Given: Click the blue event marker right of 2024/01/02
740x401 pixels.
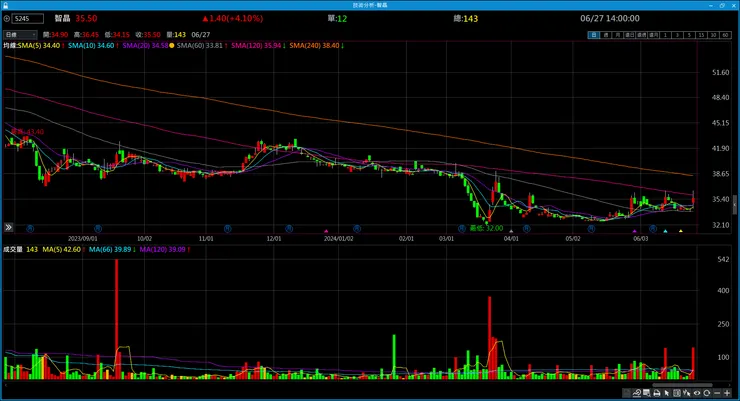Looking at the screenshot, I should point(357,228).
